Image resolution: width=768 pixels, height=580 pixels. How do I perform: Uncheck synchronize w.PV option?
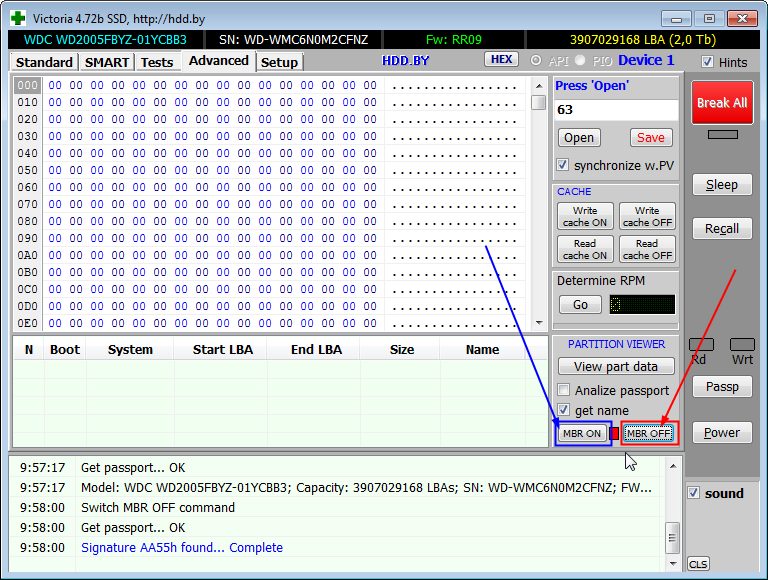(563, 165)
